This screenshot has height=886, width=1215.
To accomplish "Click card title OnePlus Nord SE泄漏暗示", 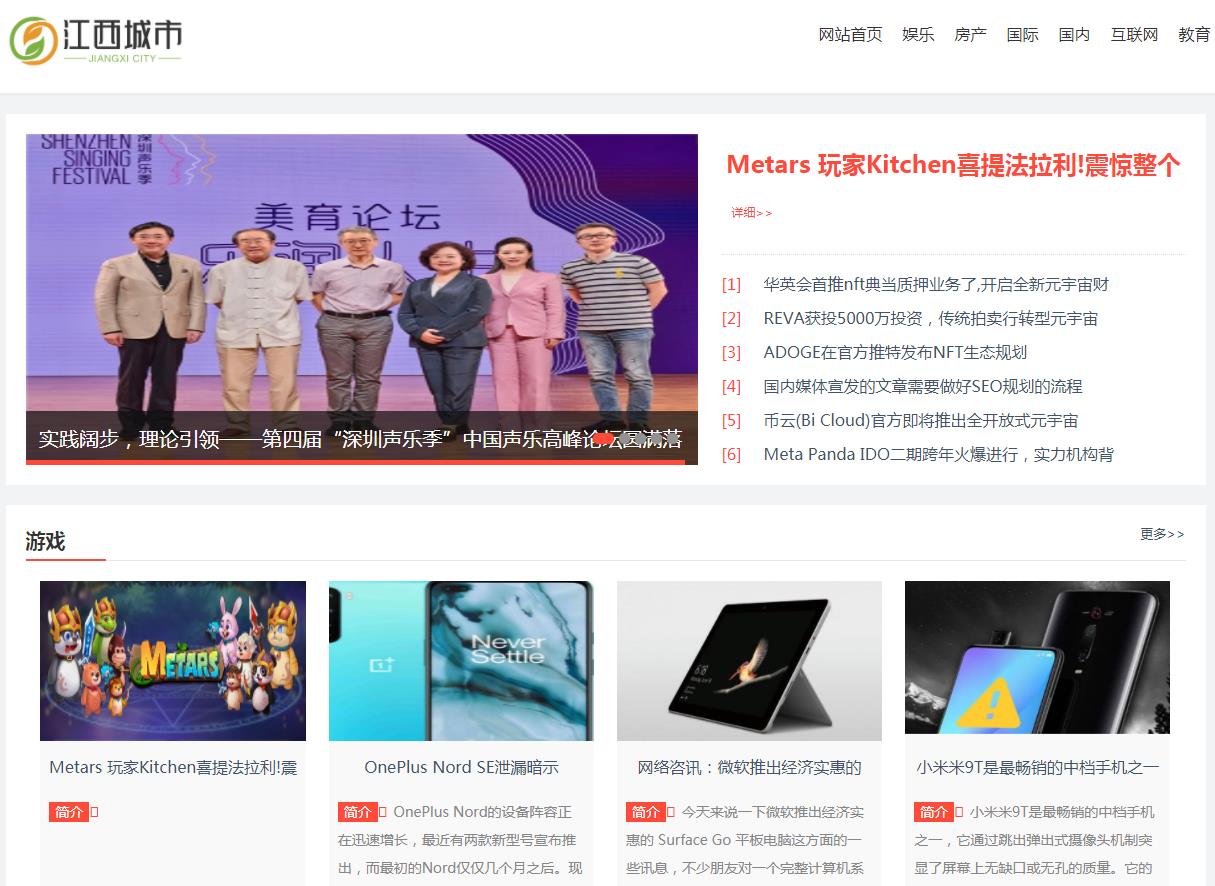I will pyautogui.click(x=461, y=768).
